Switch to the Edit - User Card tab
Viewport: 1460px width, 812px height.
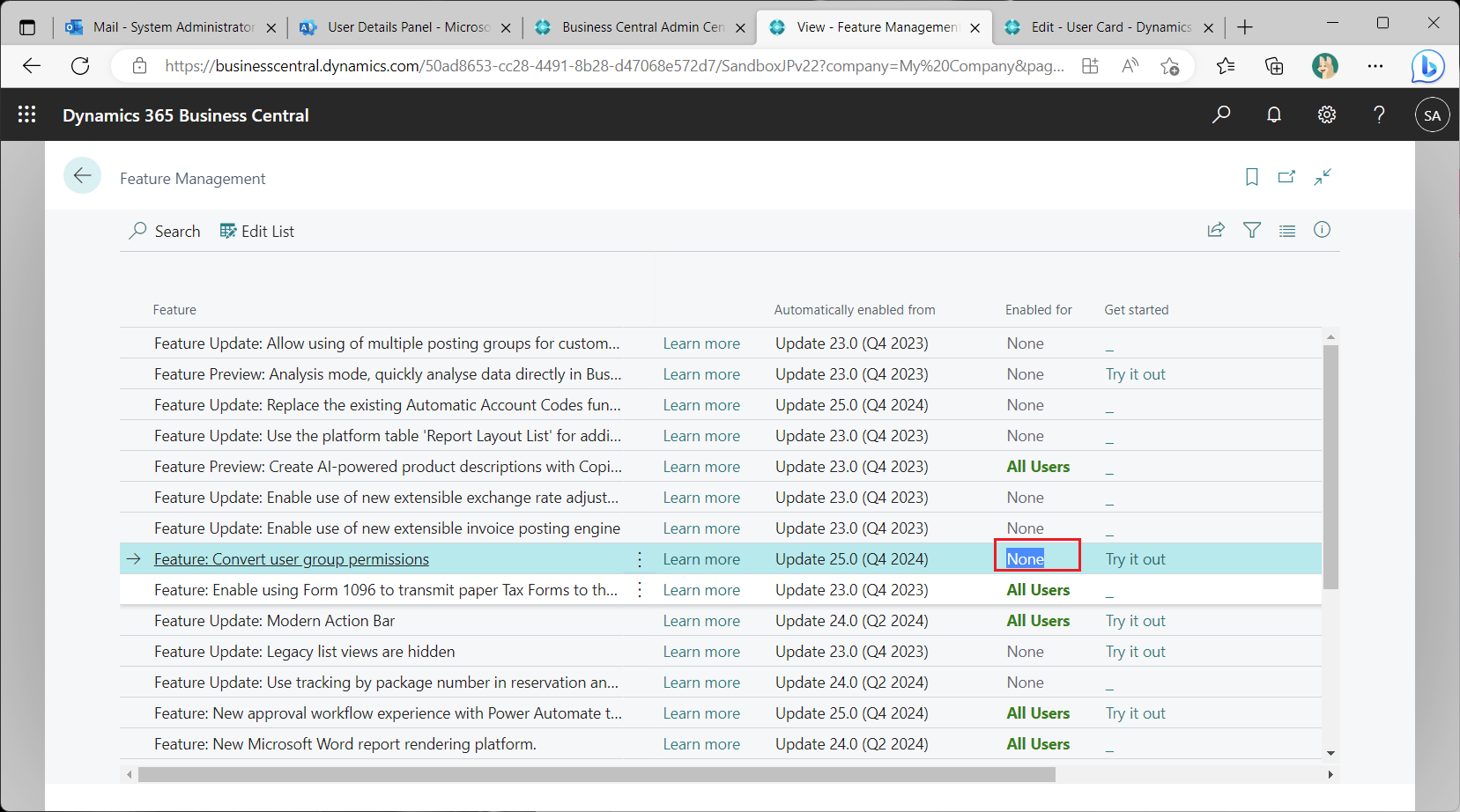(1106, 26)
